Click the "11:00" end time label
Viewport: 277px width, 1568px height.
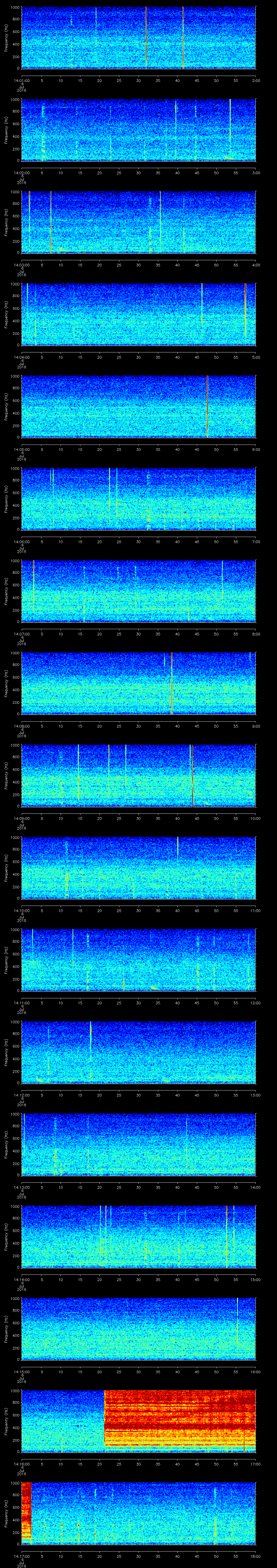click(x=255, y=910)
